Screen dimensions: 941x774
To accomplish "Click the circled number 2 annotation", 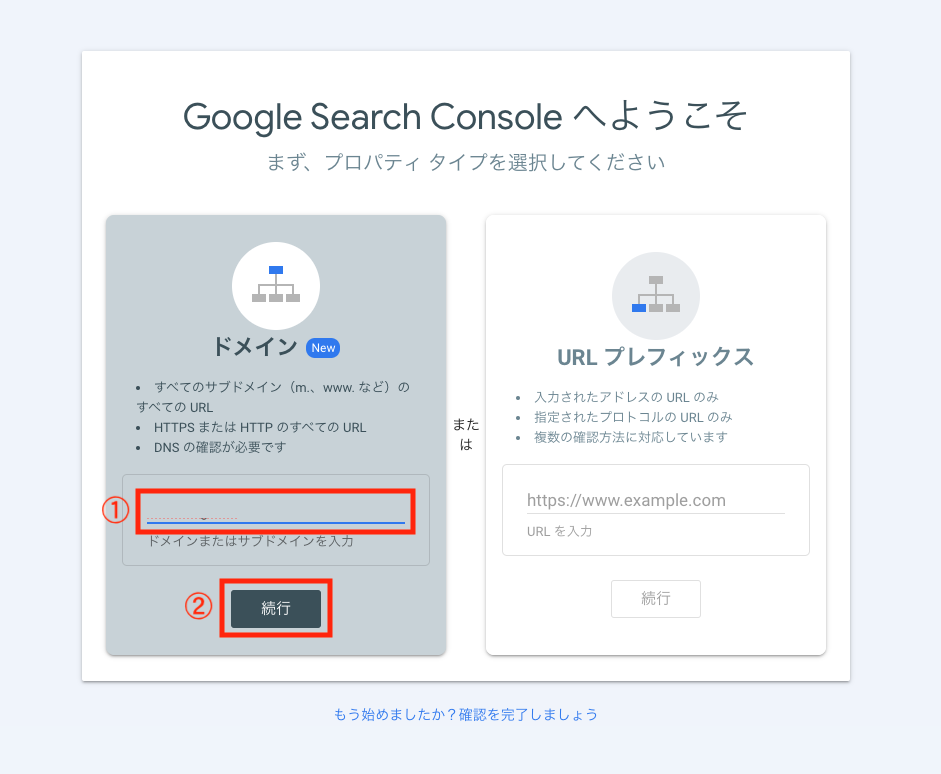I will (198, 606).
